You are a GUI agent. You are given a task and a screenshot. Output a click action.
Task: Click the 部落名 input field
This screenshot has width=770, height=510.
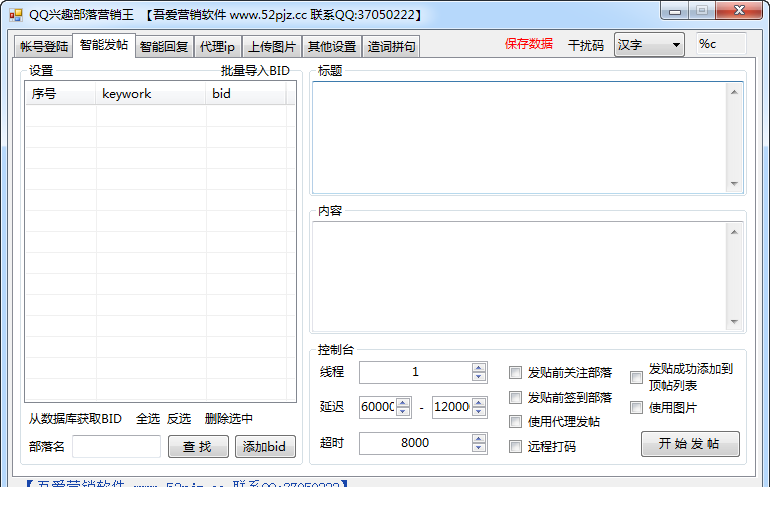[116, 446]
